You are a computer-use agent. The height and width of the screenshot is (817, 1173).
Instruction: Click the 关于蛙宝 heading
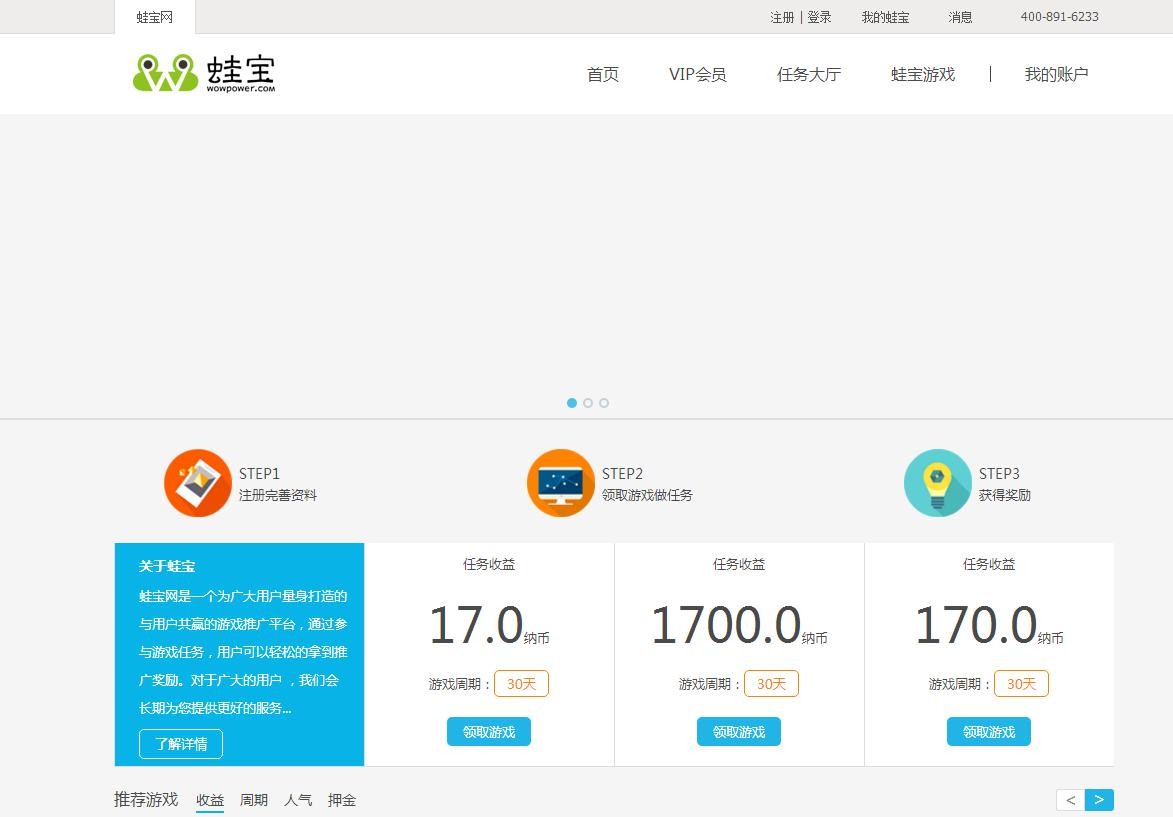167,566
